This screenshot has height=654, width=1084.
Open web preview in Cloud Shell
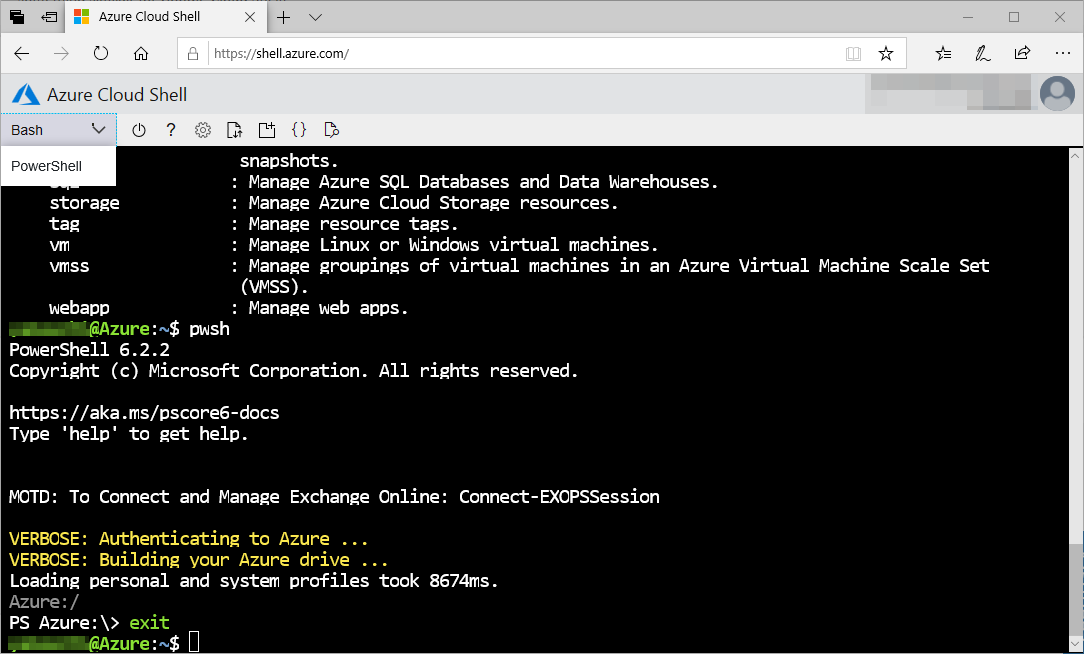point(331,129)
